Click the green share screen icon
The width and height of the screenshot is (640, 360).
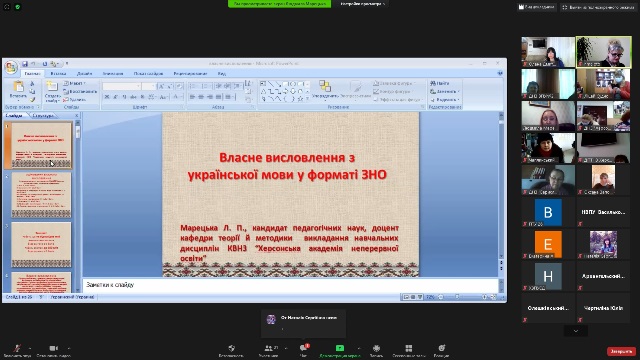click(340, 348)
